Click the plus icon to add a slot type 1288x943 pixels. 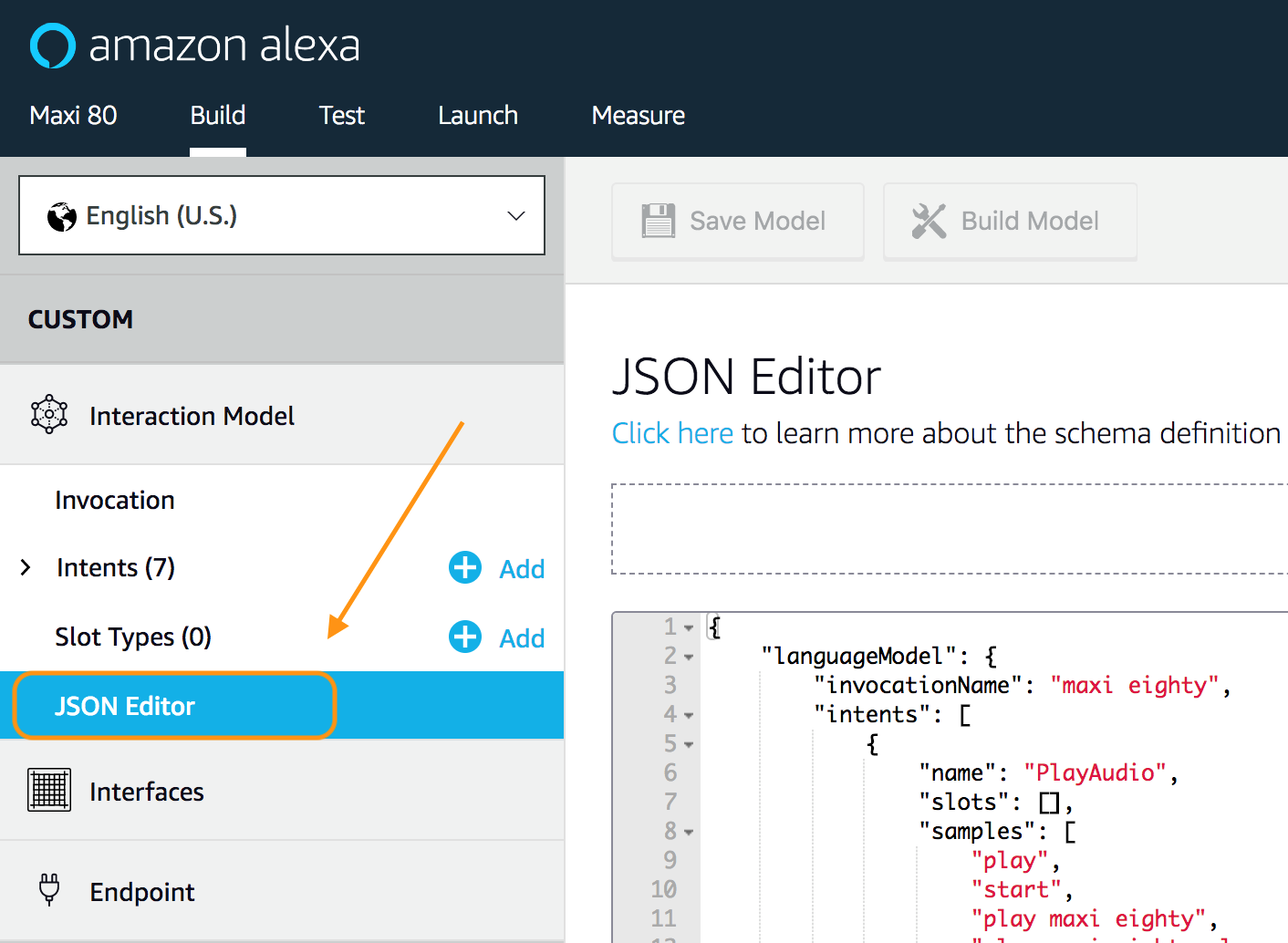(x=464, y=637)
